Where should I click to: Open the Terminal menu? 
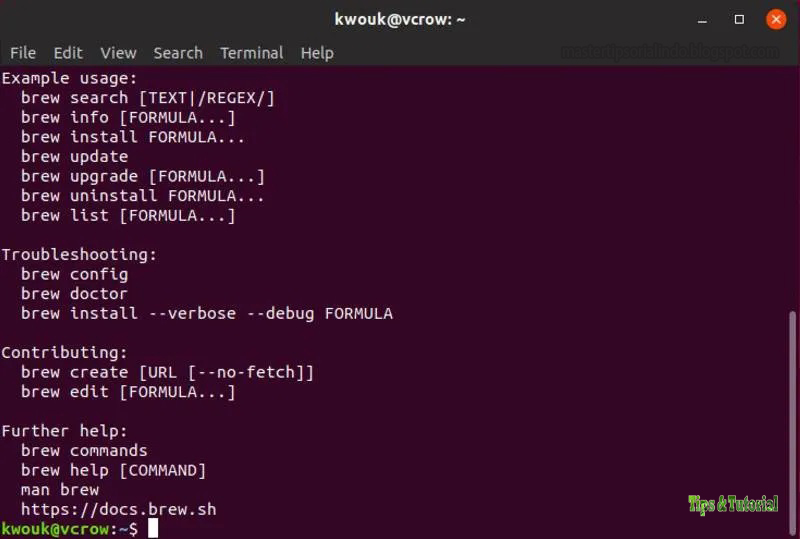(x=252, y=53)
